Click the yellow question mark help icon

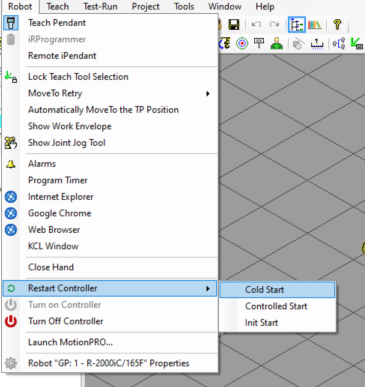tap(337, 25)
